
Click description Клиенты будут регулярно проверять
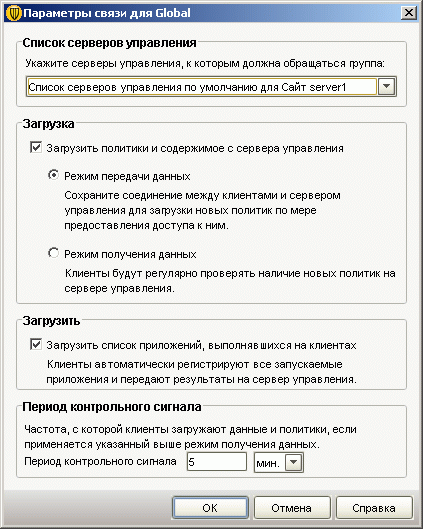click(230, 281)
